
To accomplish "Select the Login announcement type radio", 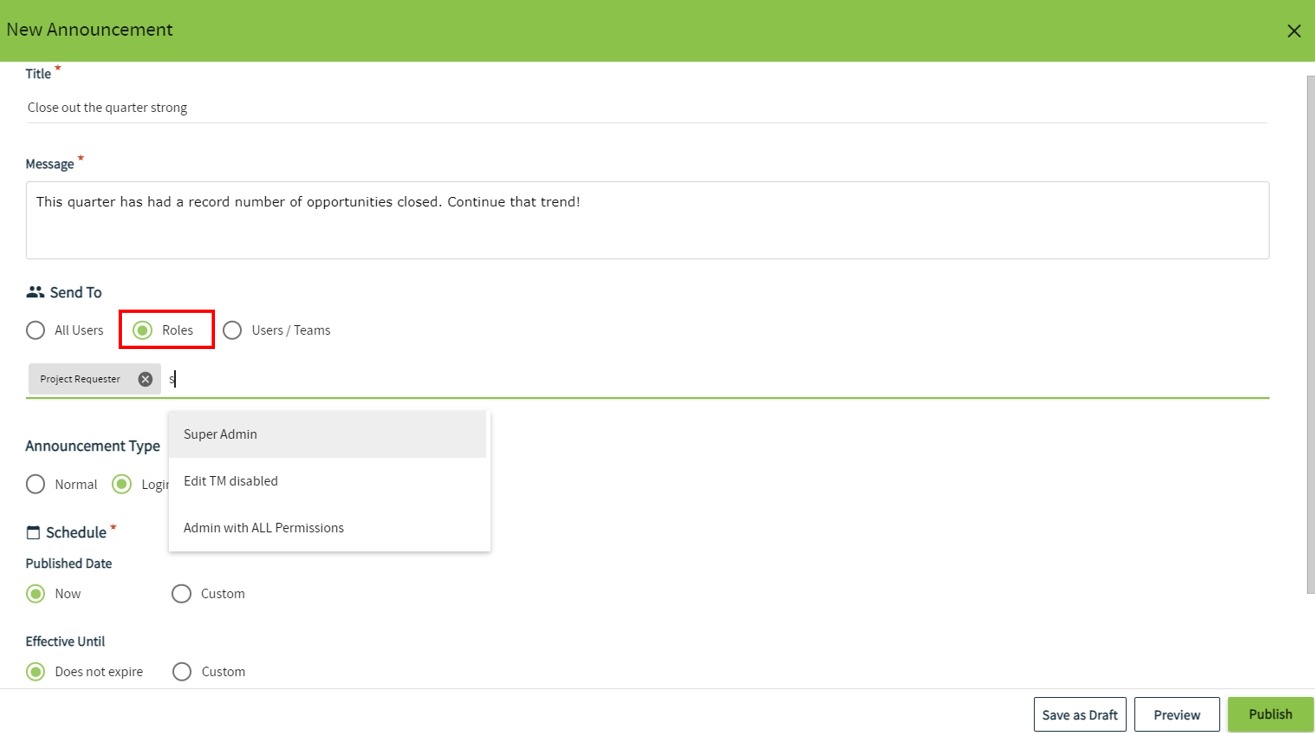I will pos(122,484).
